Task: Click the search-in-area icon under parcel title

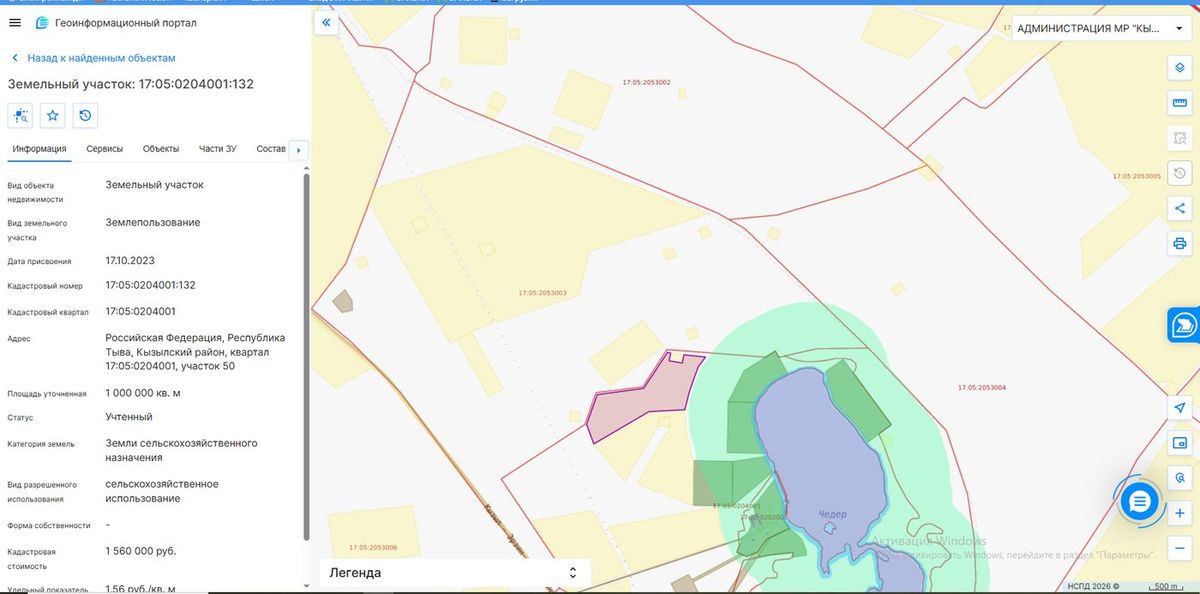Action: [x=20, y=116]
